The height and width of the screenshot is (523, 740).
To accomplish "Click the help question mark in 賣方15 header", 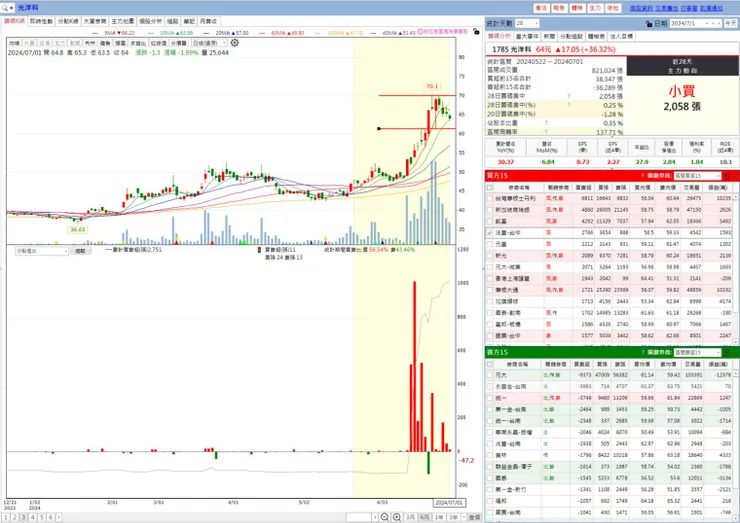I will 642,353.
